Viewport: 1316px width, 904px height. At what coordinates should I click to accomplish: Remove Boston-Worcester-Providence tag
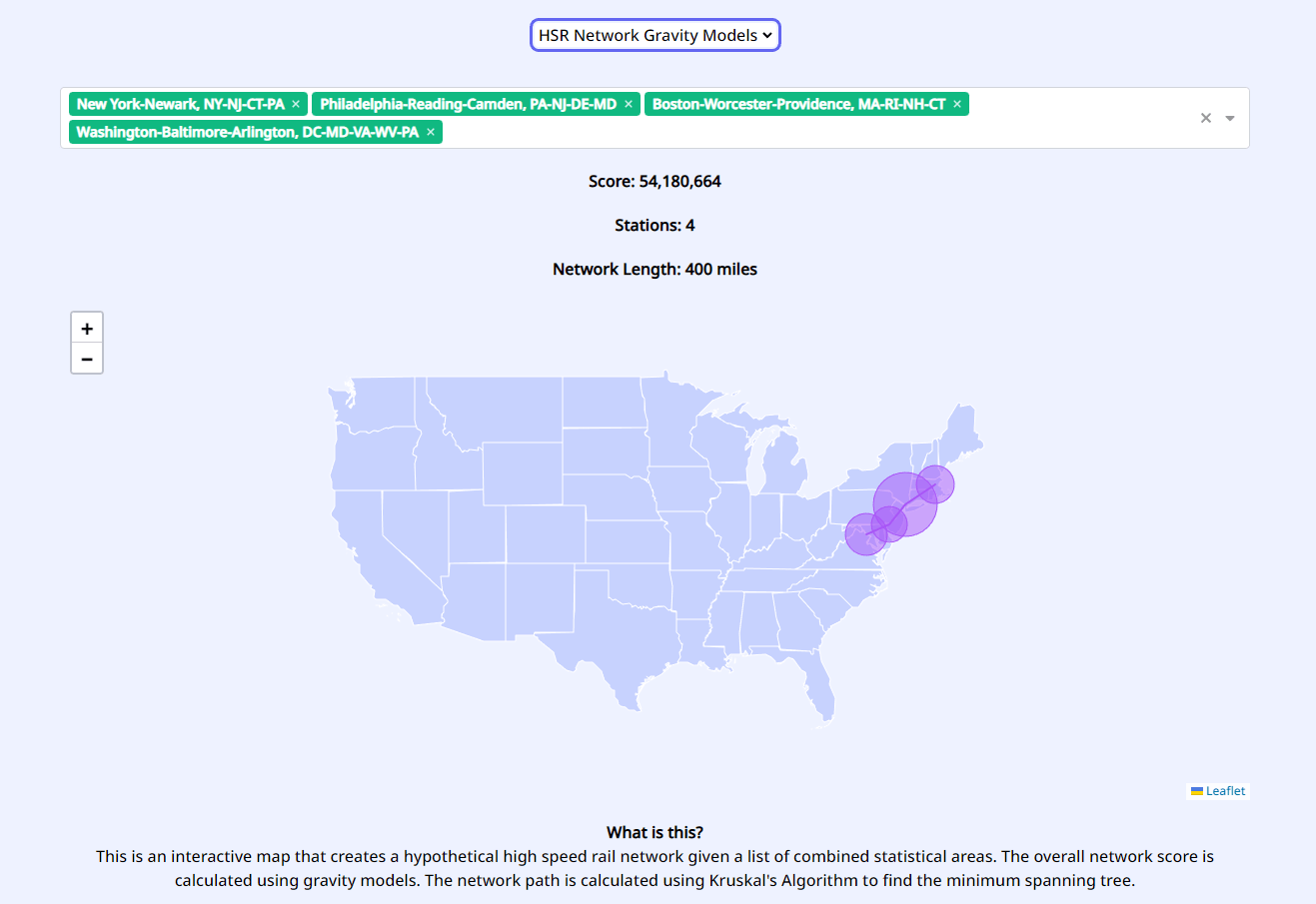click(957, 104)
